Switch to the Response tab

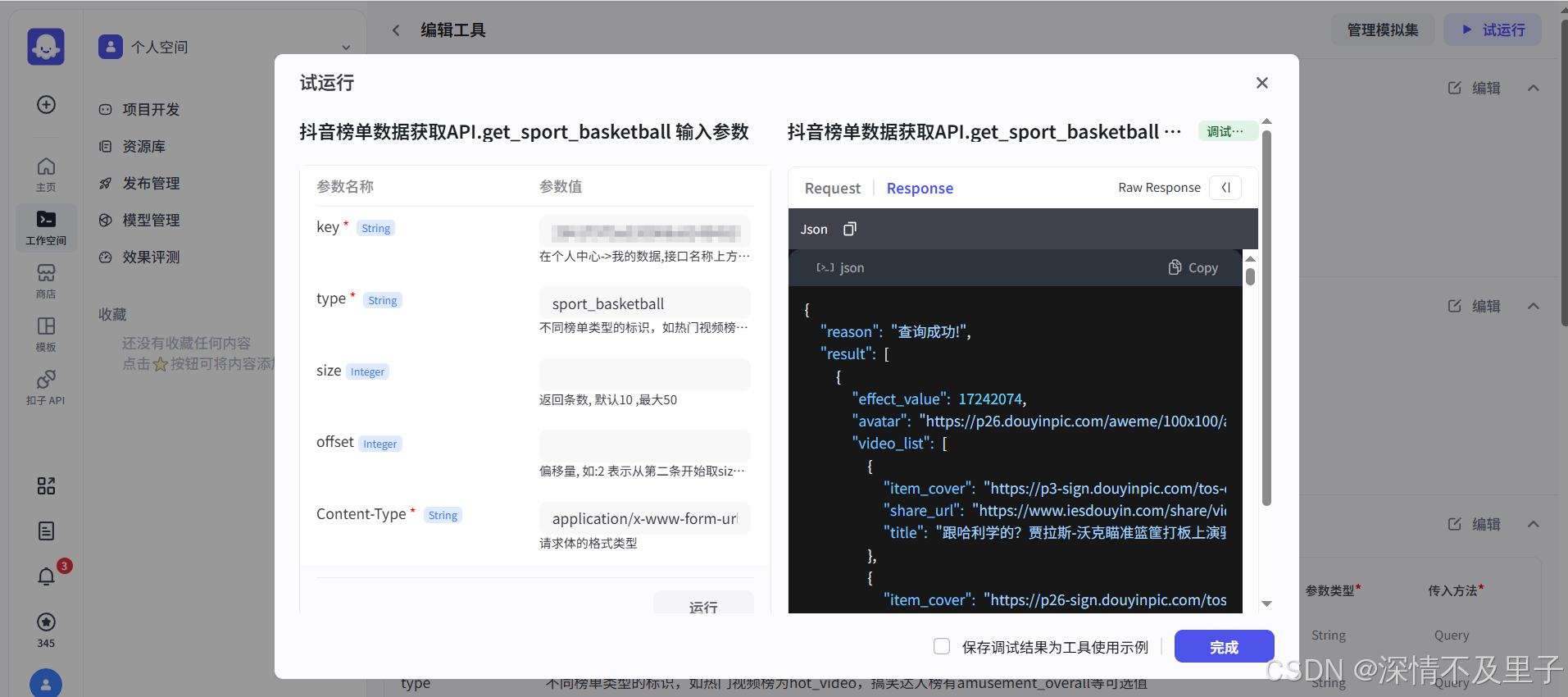pos(920,189)
